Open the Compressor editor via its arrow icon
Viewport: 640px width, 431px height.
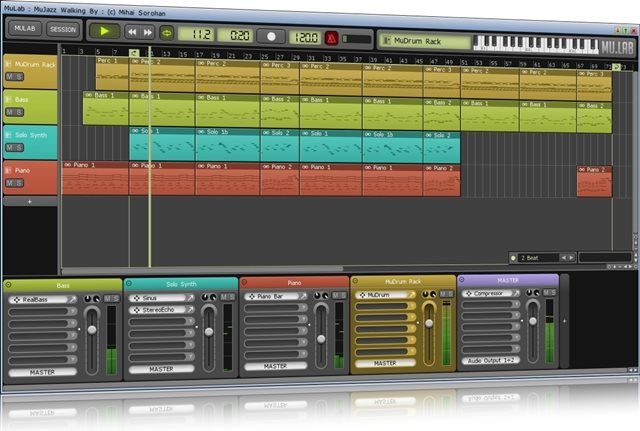516,293
